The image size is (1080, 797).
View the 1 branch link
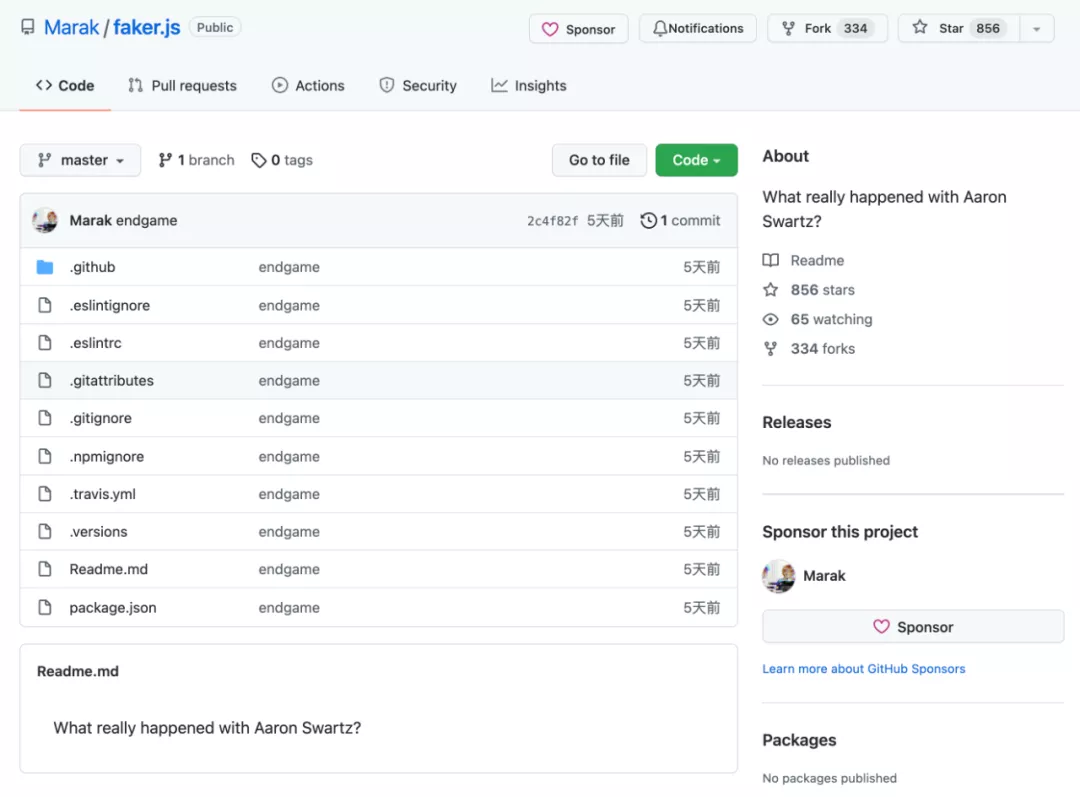[196, 161]
